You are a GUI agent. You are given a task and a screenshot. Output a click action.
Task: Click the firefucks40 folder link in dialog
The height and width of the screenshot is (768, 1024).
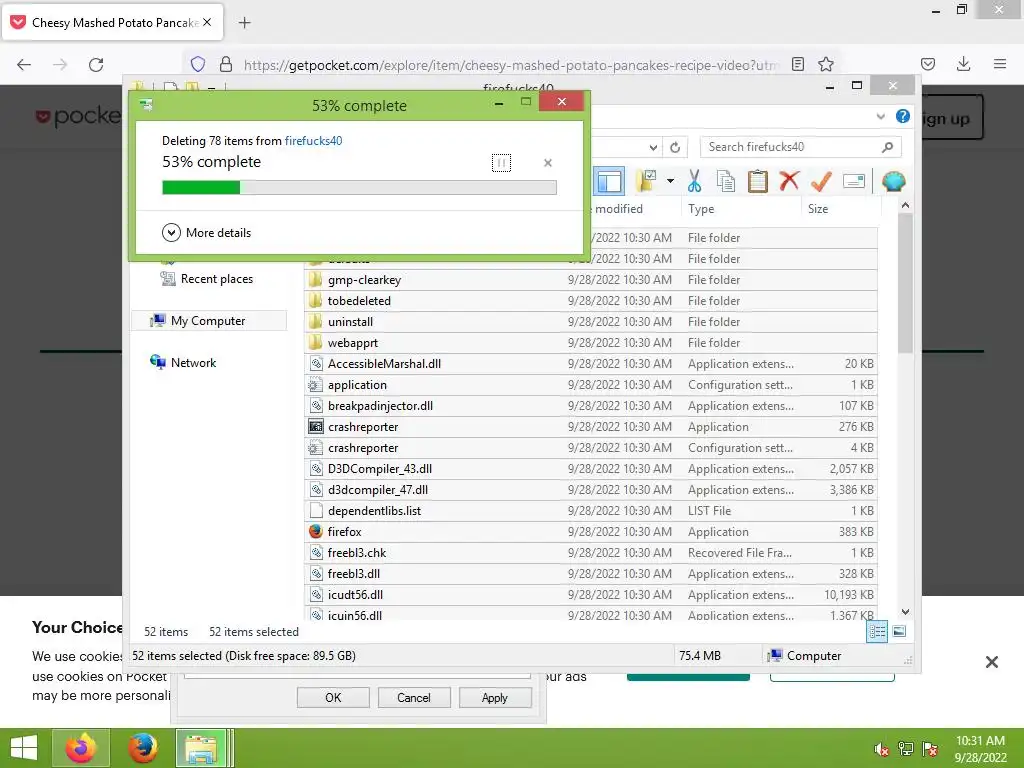tap(313, 140)
